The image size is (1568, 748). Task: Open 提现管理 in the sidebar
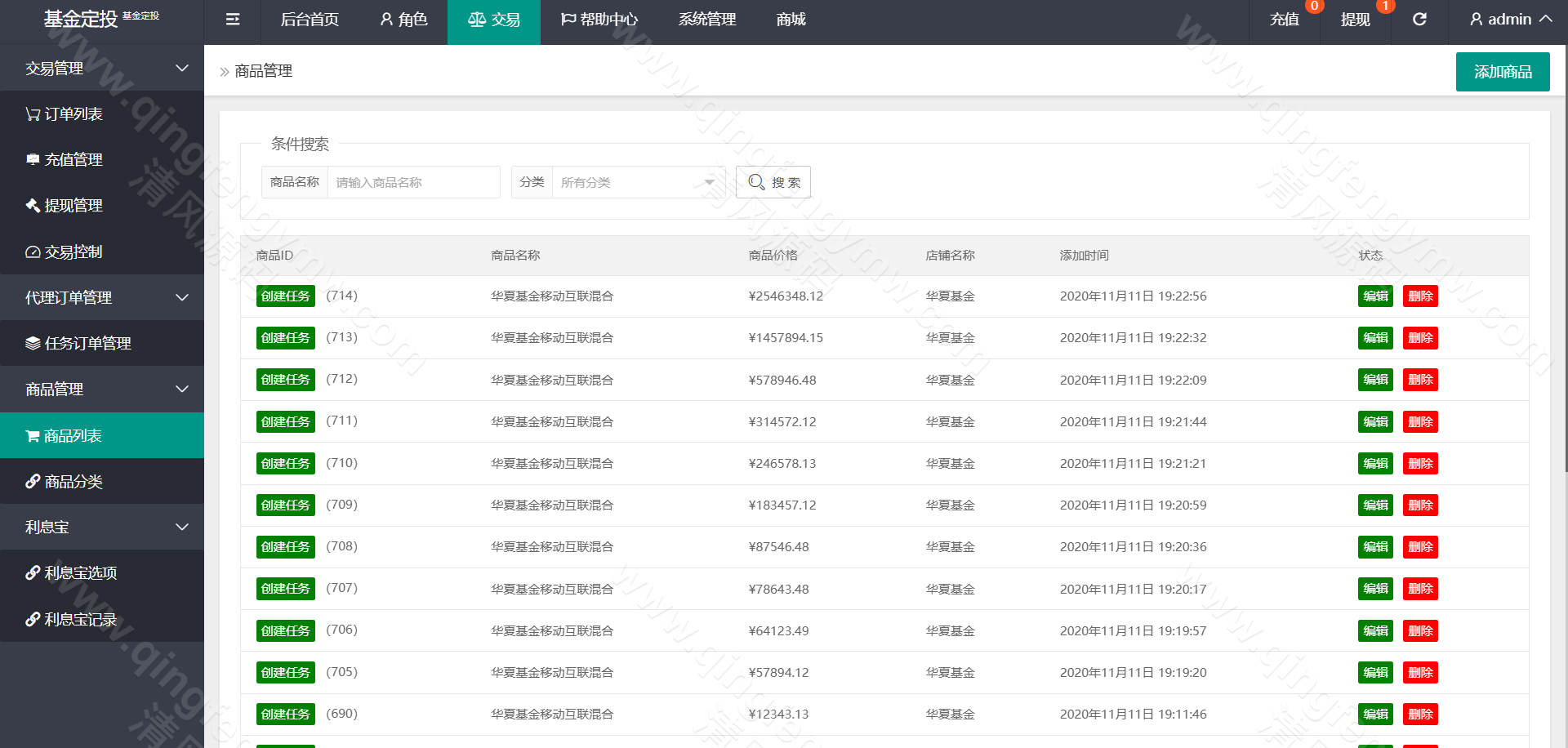73,205
